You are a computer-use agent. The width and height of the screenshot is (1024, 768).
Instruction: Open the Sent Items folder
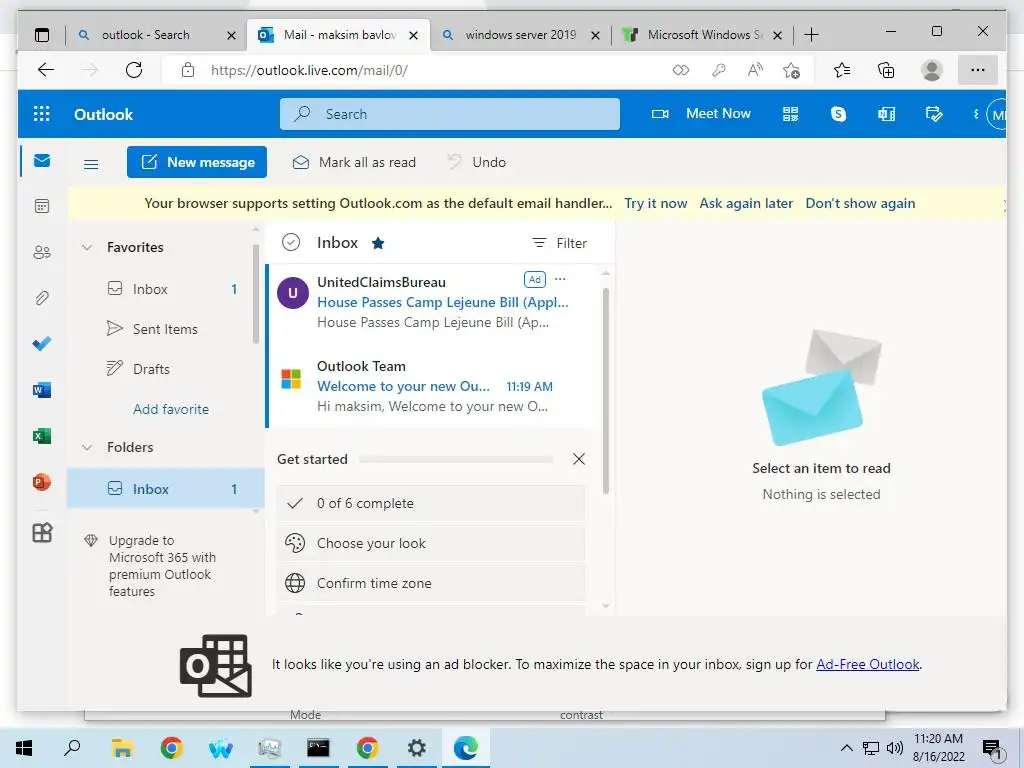tap(166, 329)
